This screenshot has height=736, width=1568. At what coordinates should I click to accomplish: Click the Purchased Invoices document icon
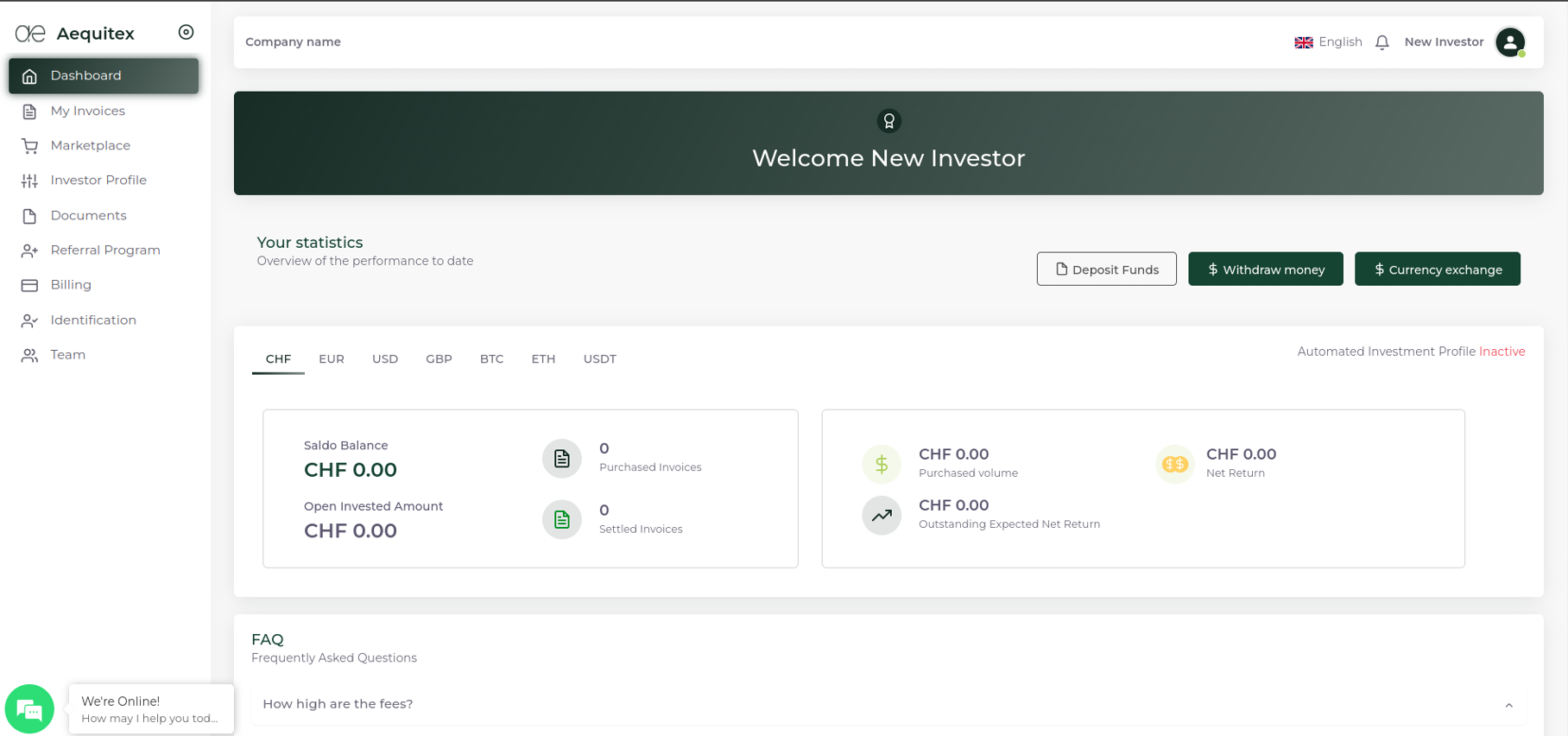pos(562,459)
